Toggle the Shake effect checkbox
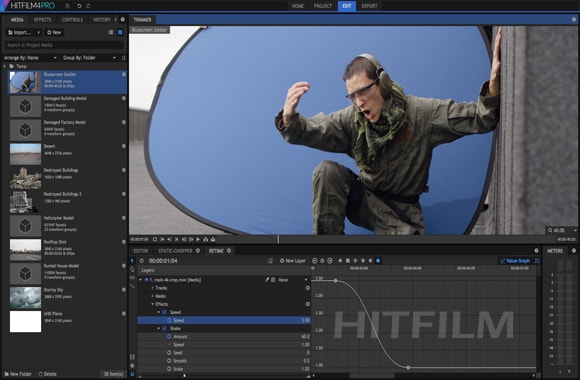580x380 pixels. pos(165,329)
